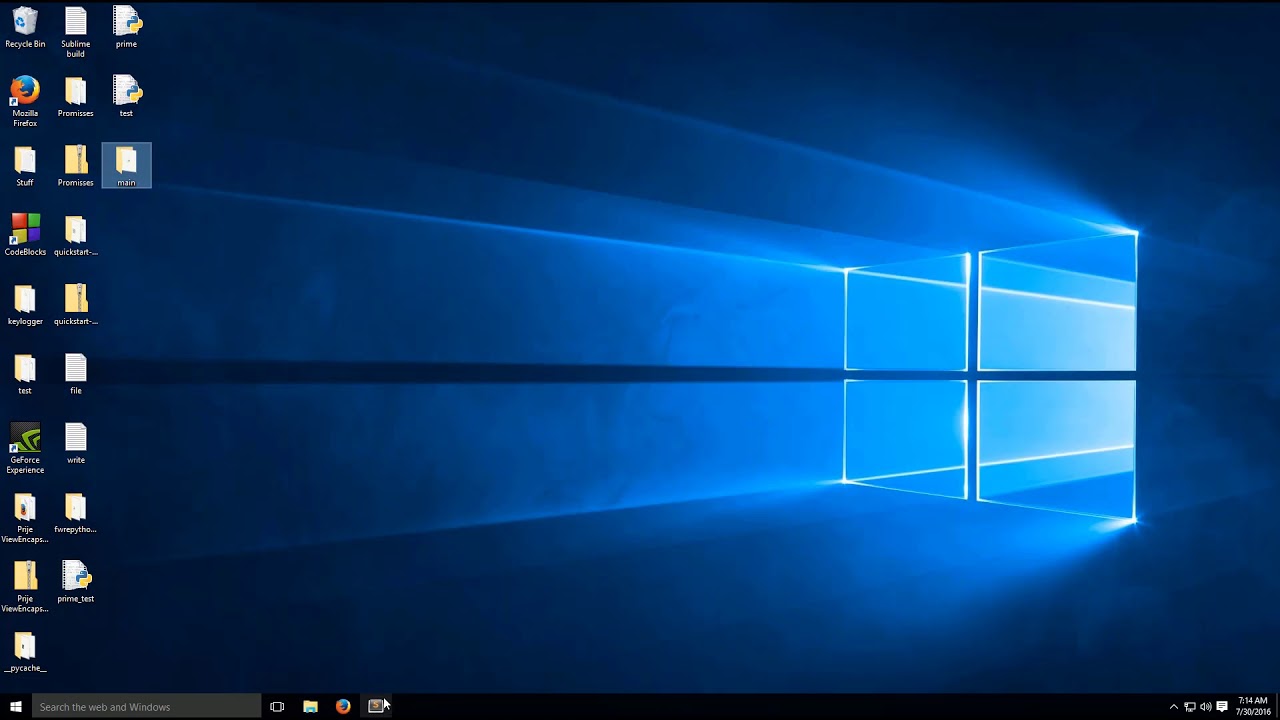Select the keylogger folder icon
This screenshot has width=1280, height=720.
click(25, 305)
